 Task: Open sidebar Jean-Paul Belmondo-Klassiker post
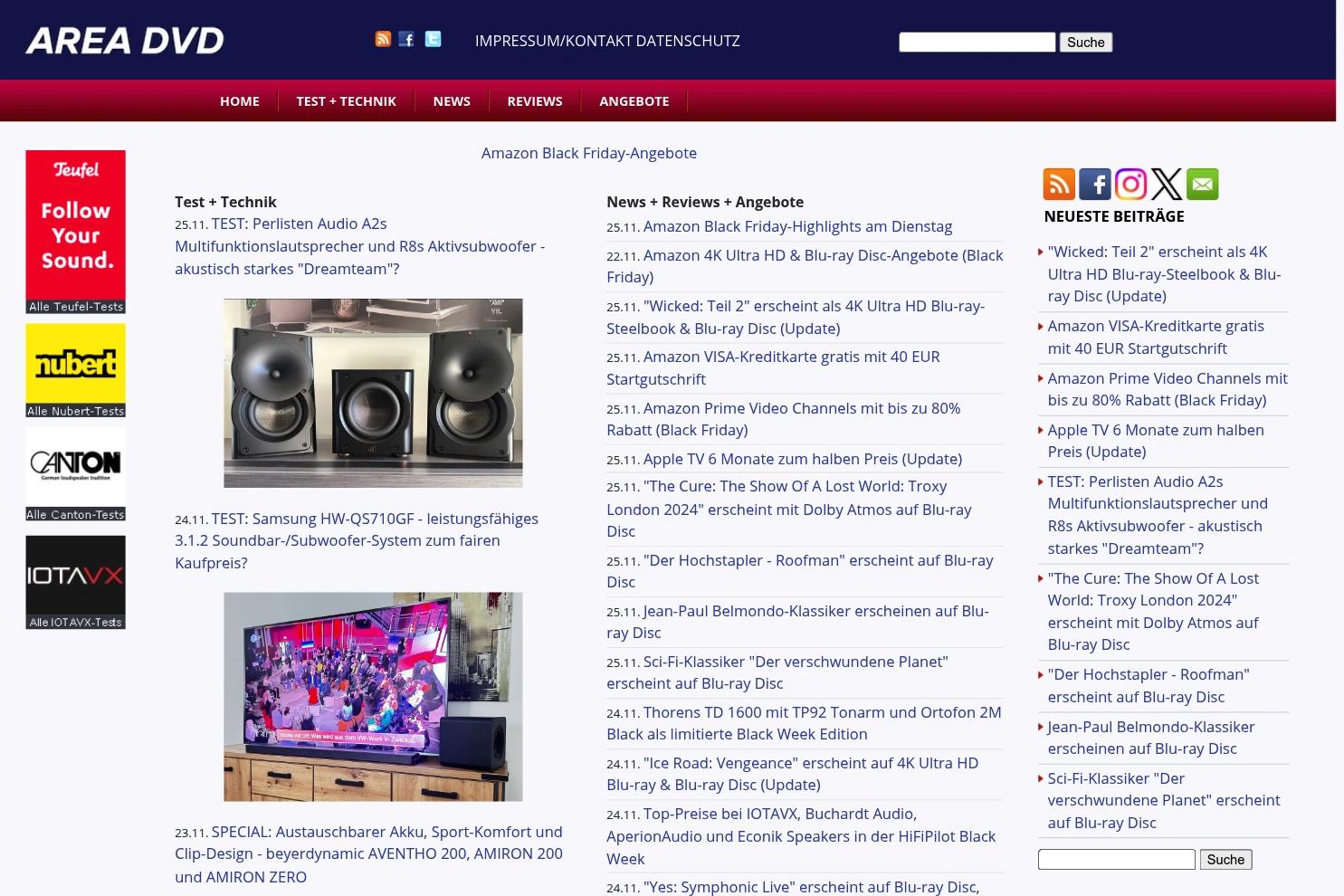tap(1151, 738)
